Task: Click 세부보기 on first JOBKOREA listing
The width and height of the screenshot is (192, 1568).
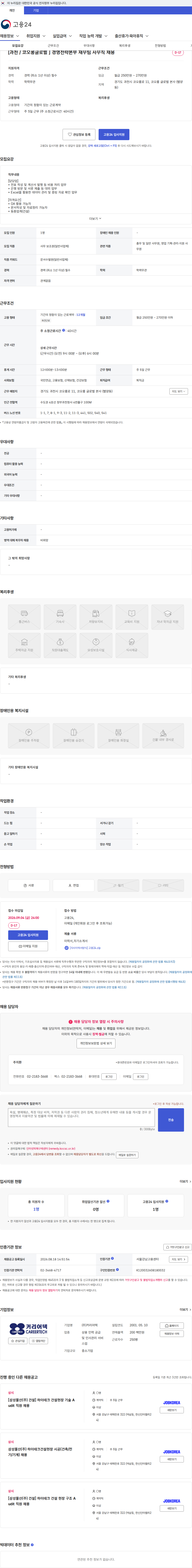Action: 172,1410
